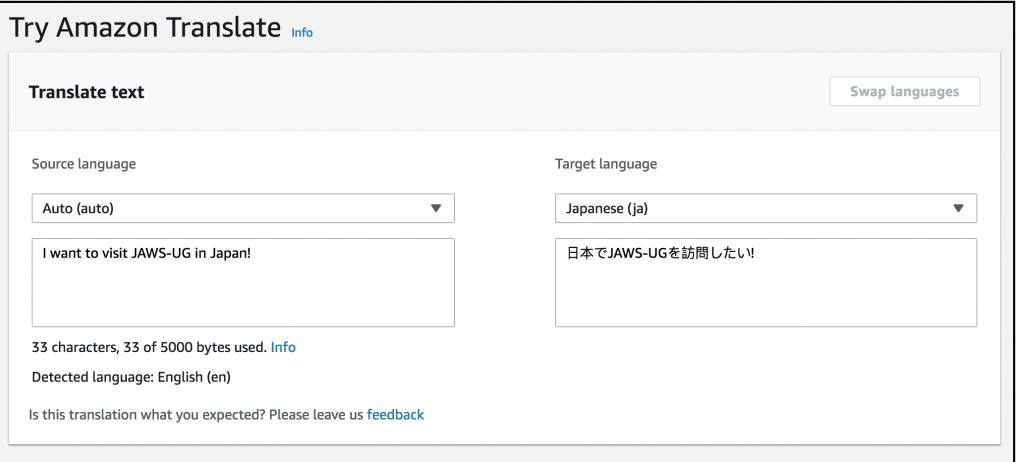The height and width of the screenshot is (462, 1016).
Task: Click the source language dropdown arrow
Action: tap(436, 208)
